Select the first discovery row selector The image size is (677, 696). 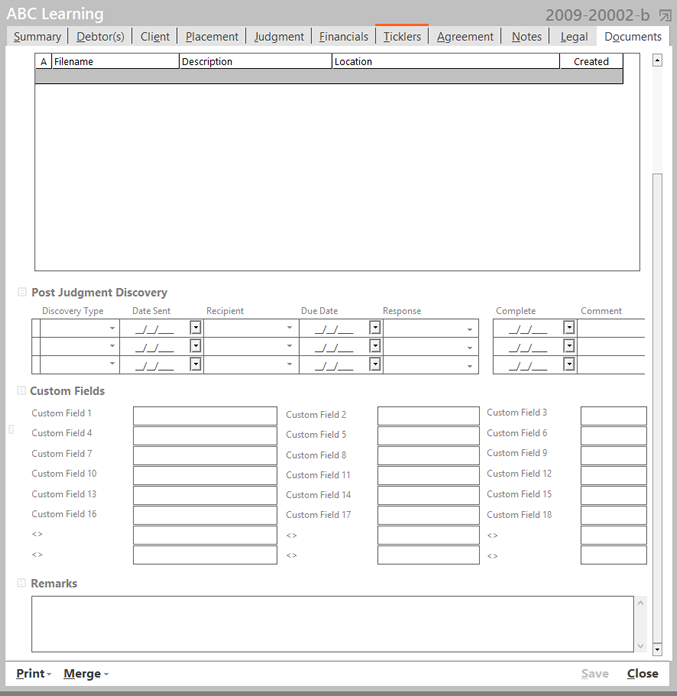[x=36, y=328]
